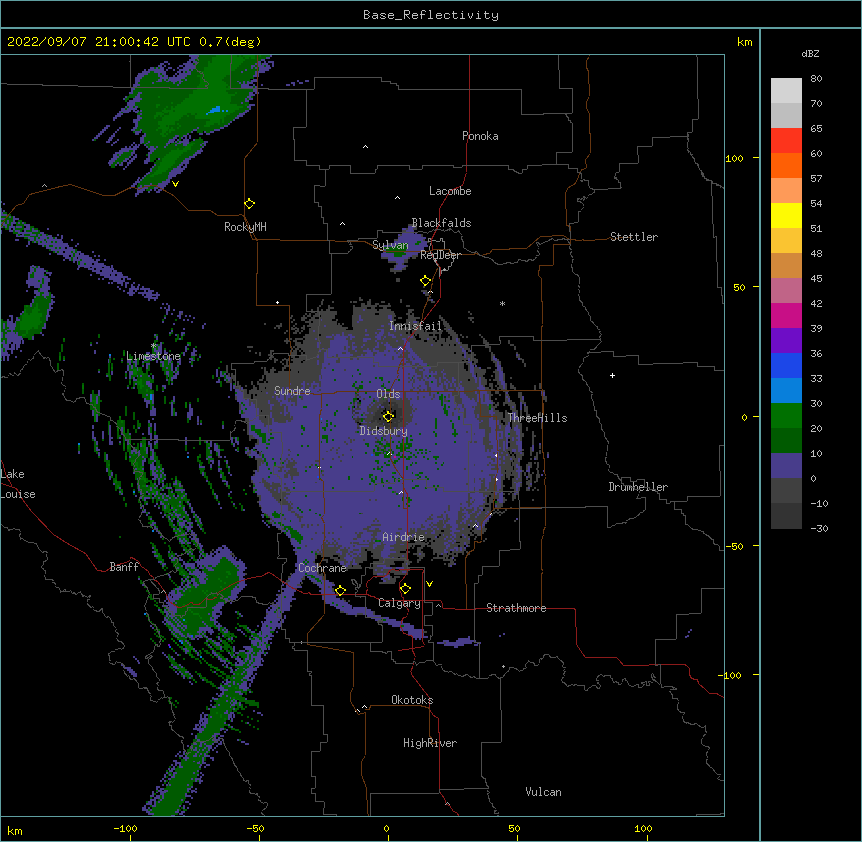
Task: Click the HighRiver label
Action: coord(430,743)
